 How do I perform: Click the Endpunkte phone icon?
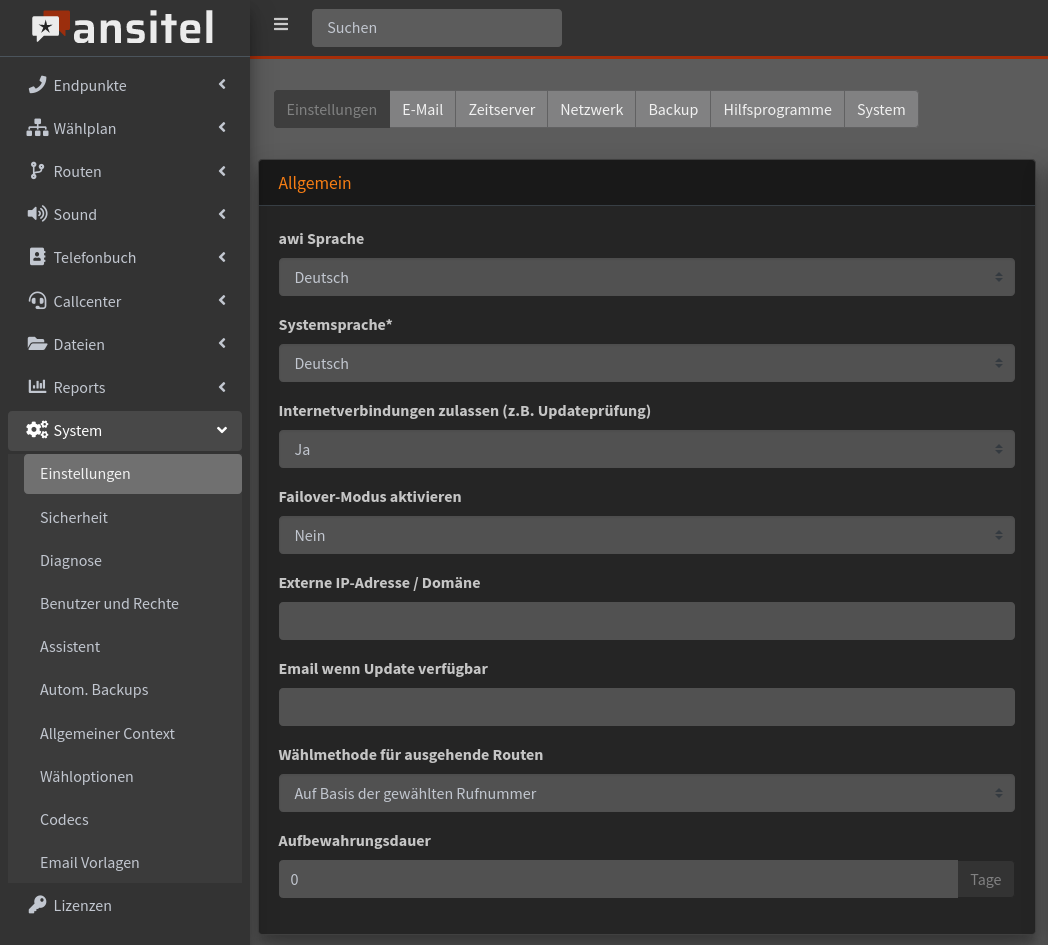pos(37,85)
